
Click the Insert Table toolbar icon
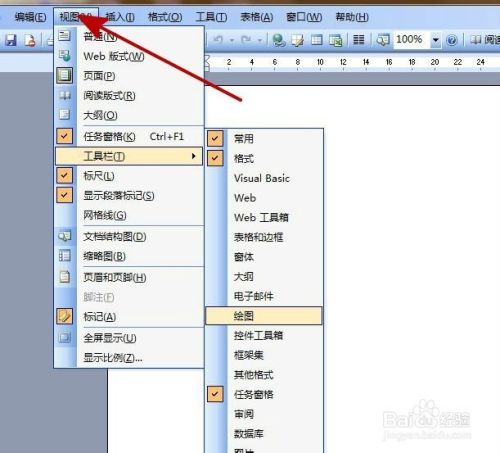[x=316, y=40]
